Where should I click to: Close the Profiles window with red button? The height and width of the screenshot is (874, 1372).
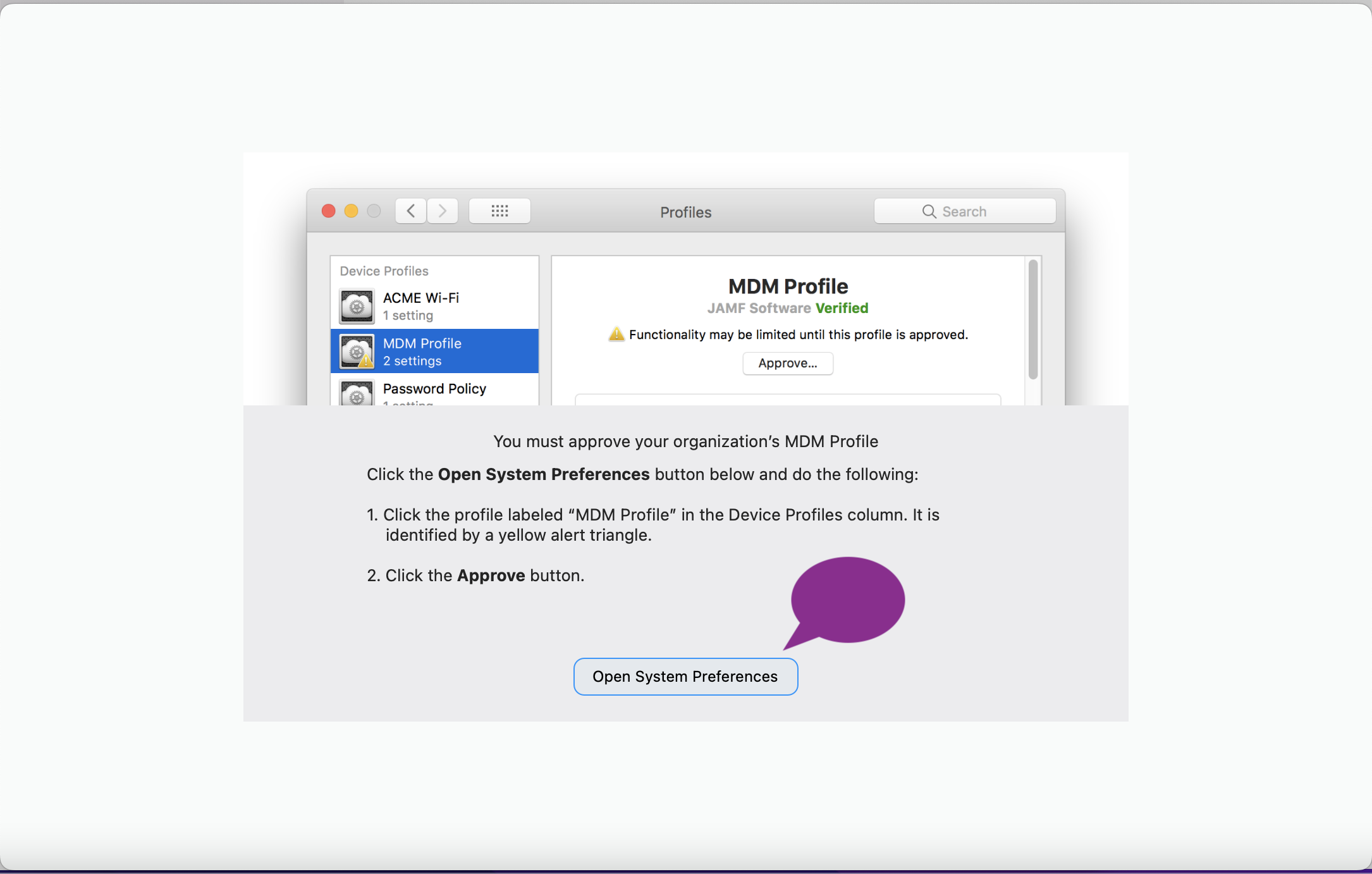(328, 211)
